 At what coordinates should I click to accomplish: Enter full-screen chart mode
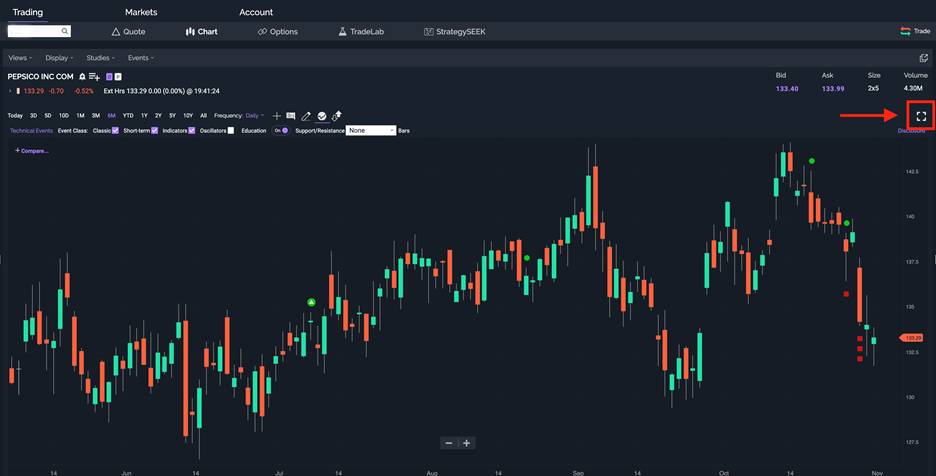(x=921, y=116)
